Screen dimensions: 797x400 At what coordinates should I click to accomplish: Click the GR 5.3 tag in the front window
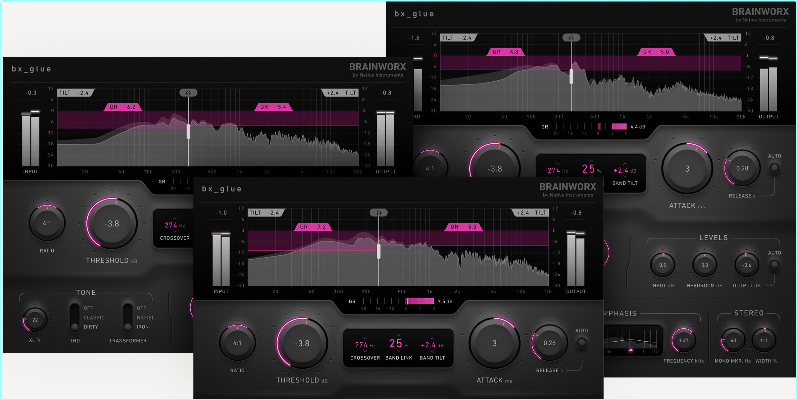tap(464, 227)
